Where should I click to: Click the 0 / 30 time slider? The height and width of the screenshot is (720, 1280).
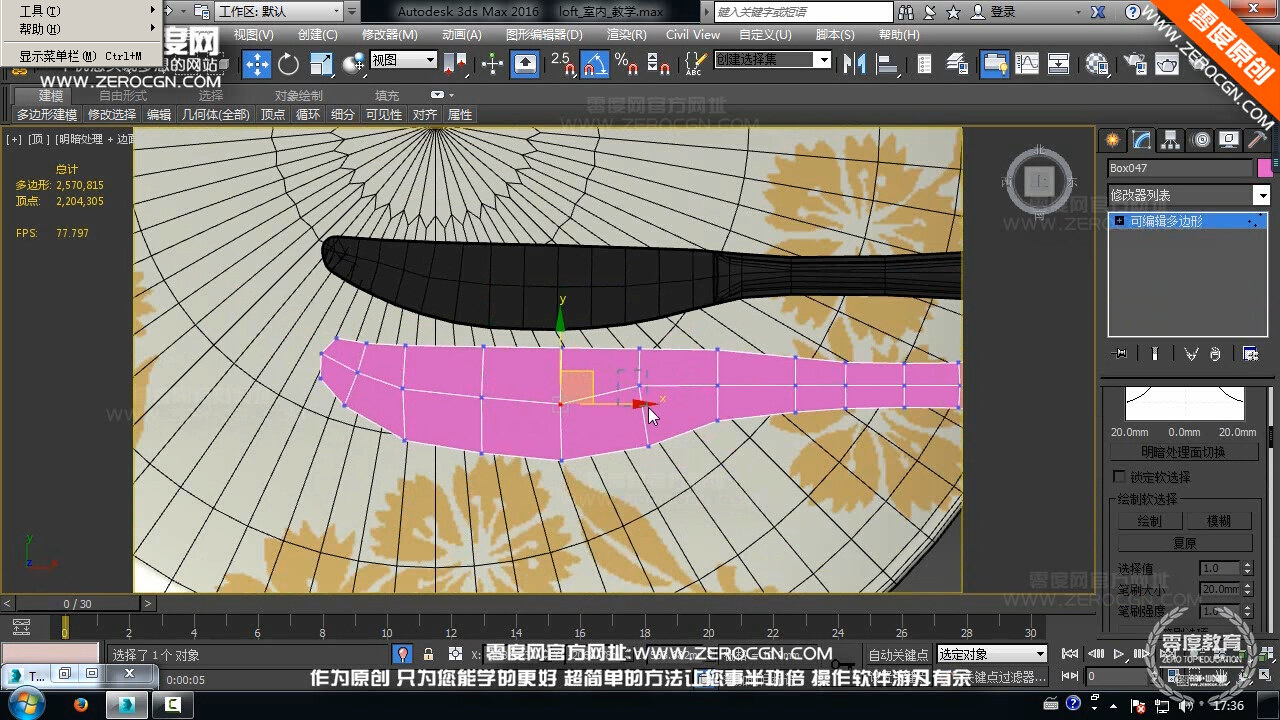coord(78,604)
